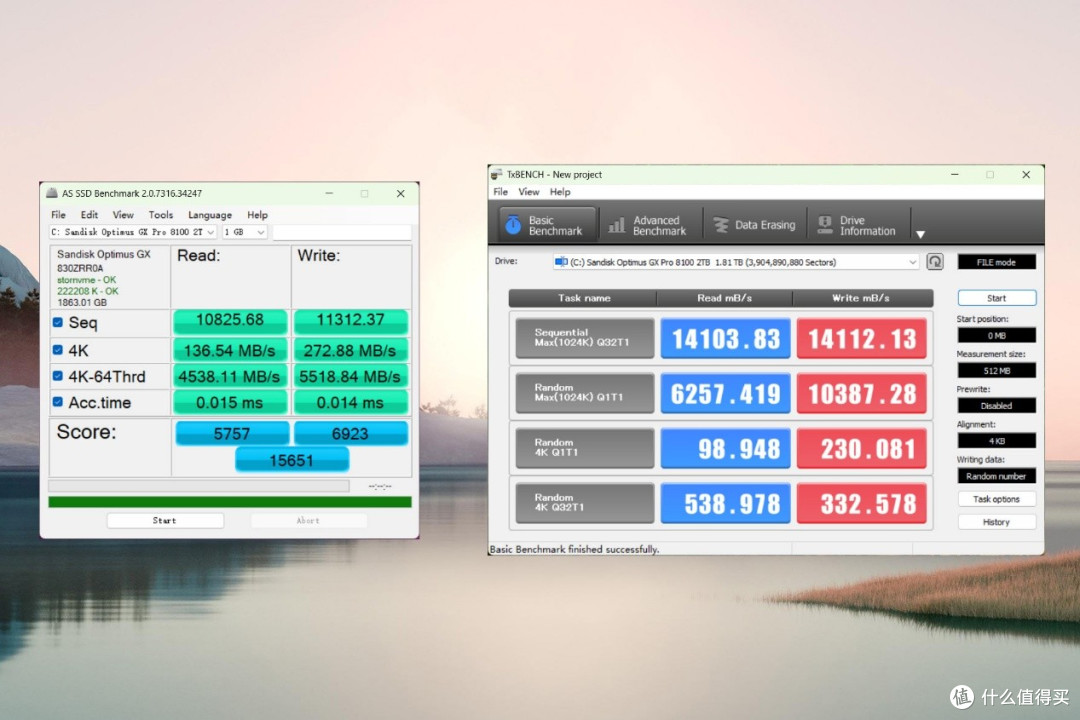Open AS SSD Help menu

[258, 215]
